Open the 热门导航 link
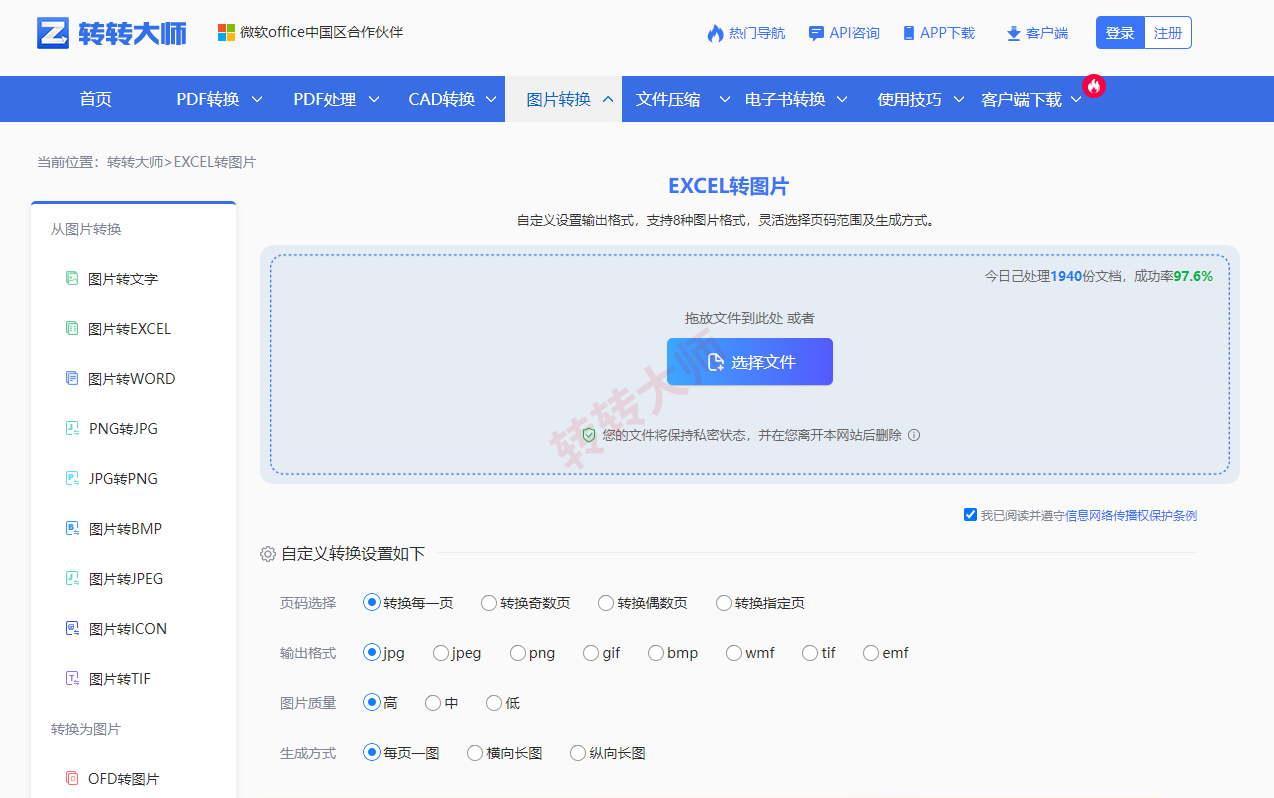Image resolution: width=1274 pixels, height=798 pixels. coord(757,33)
